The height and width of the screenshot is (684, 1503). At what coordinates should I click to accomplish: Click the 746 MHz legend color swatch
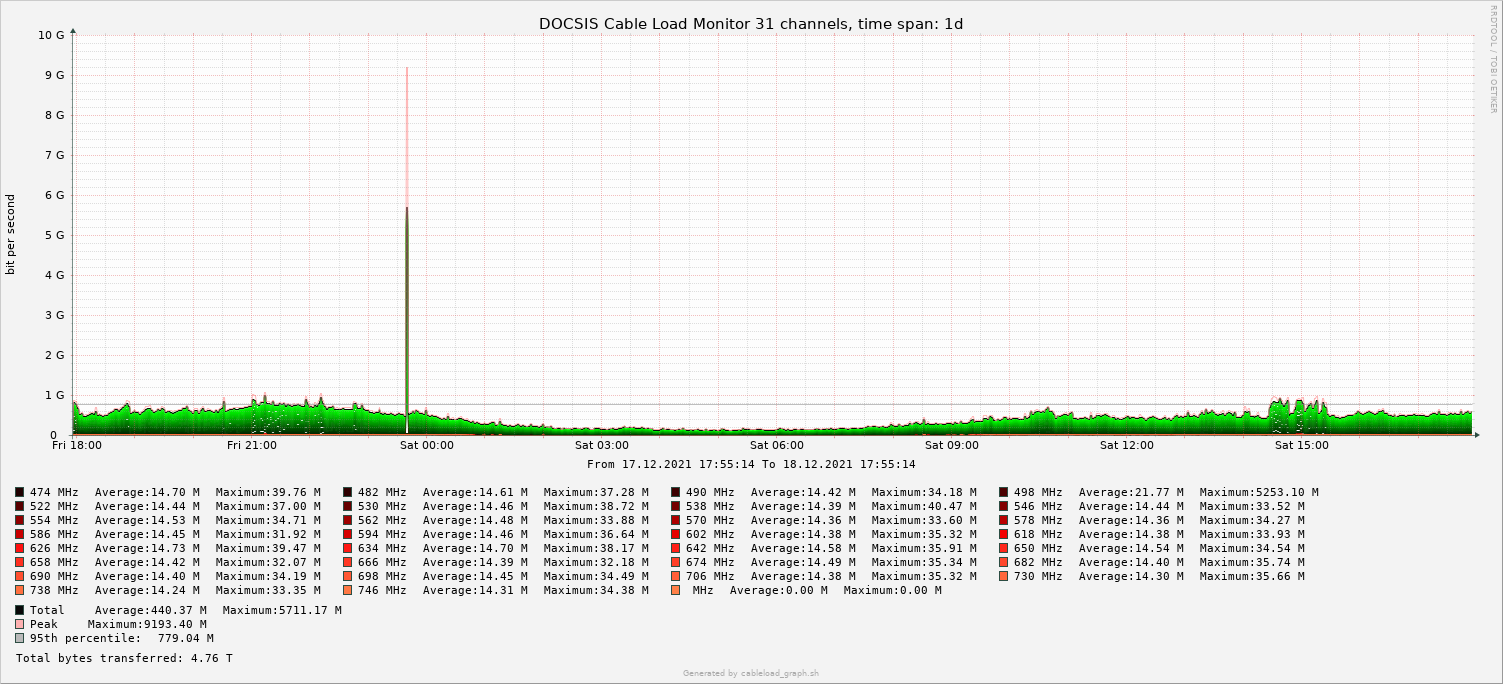point(348,590)
